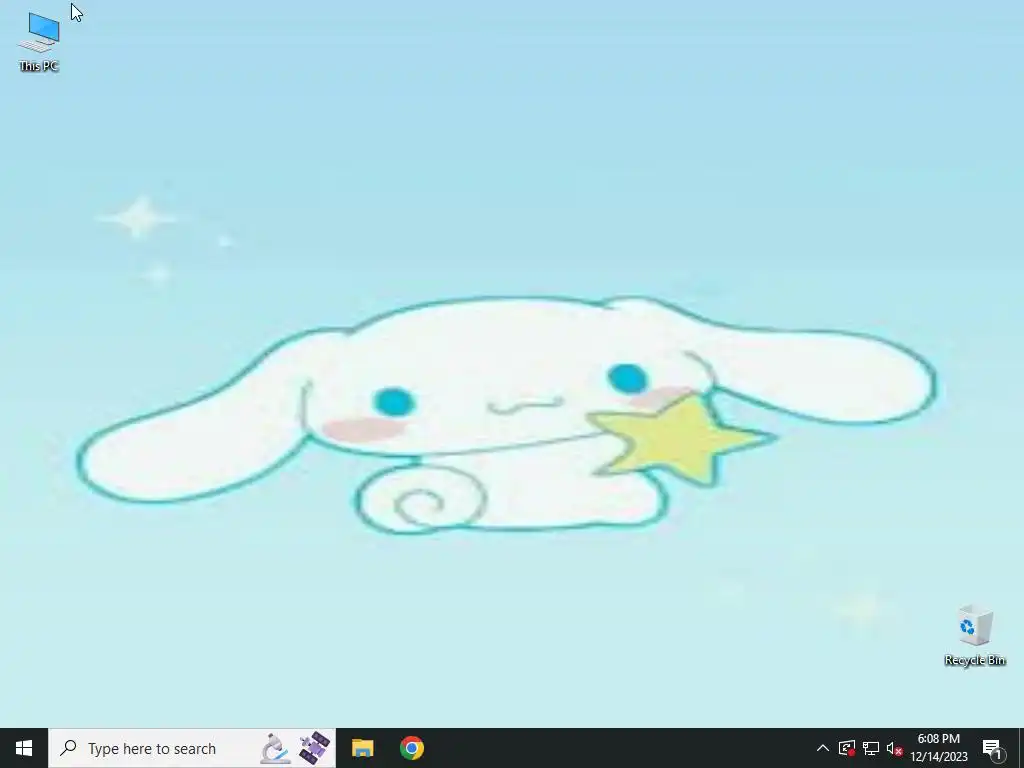1024x768 pixels.
Task: Open the clock showing 6:08 PM
Action: click(x=939, y=748)
